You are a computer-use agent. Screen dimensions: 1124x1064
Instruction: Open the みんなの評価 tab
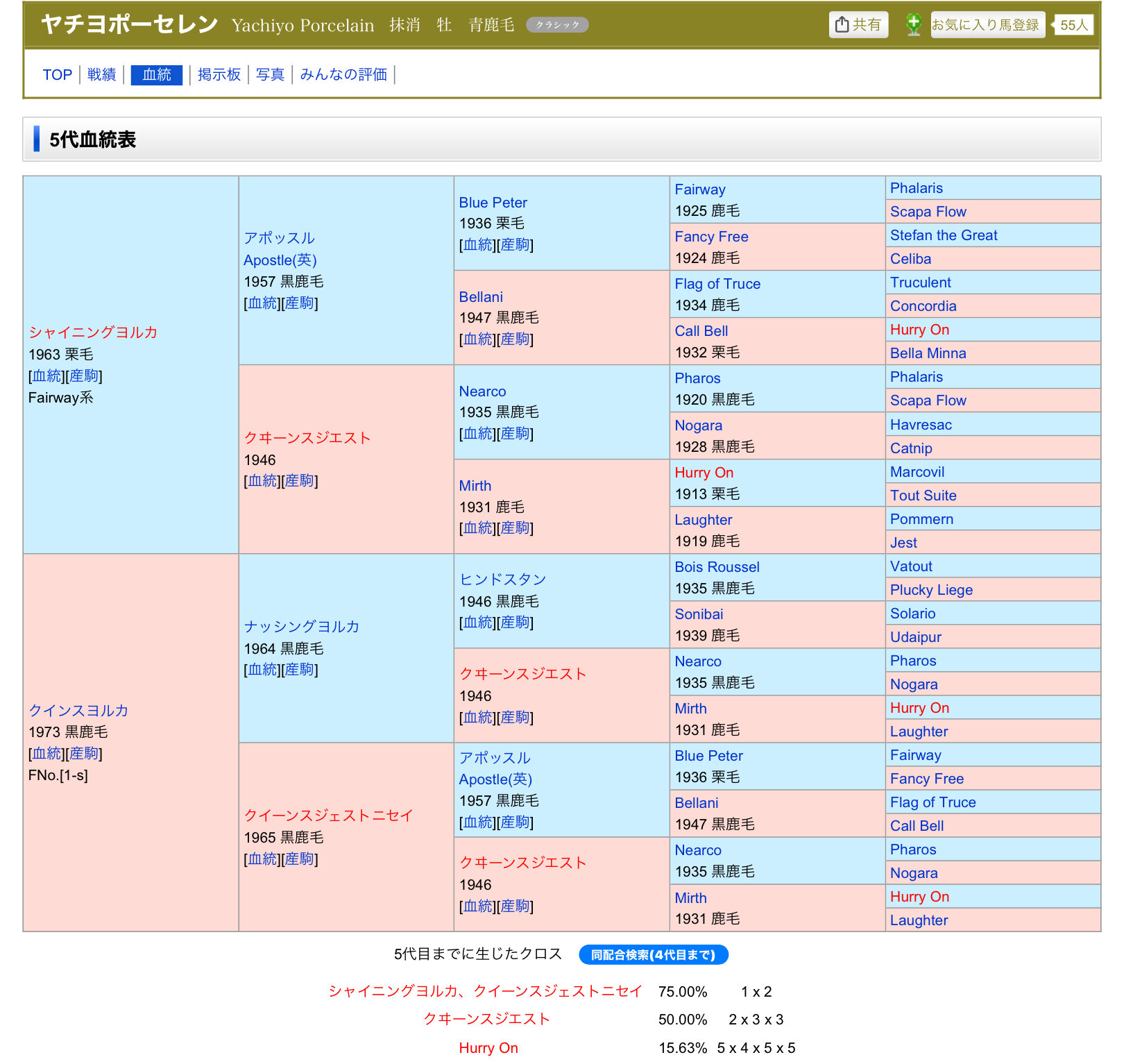(343, 74)
